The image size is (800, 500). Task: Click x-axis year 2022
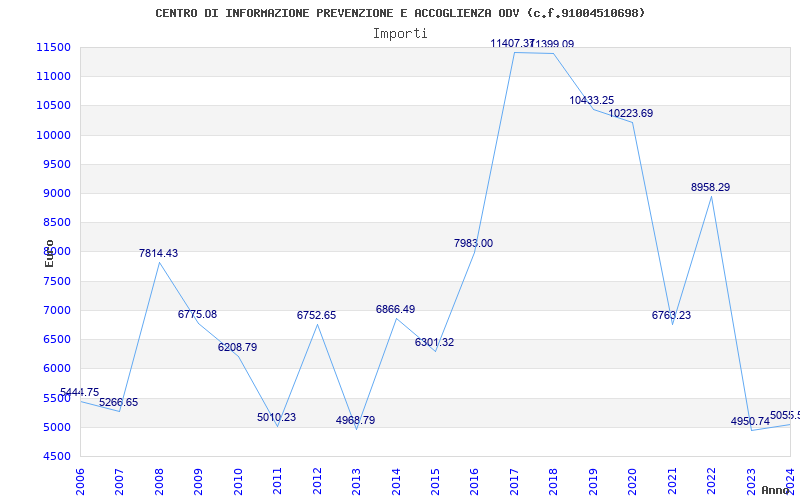click(x=711, y=482)
